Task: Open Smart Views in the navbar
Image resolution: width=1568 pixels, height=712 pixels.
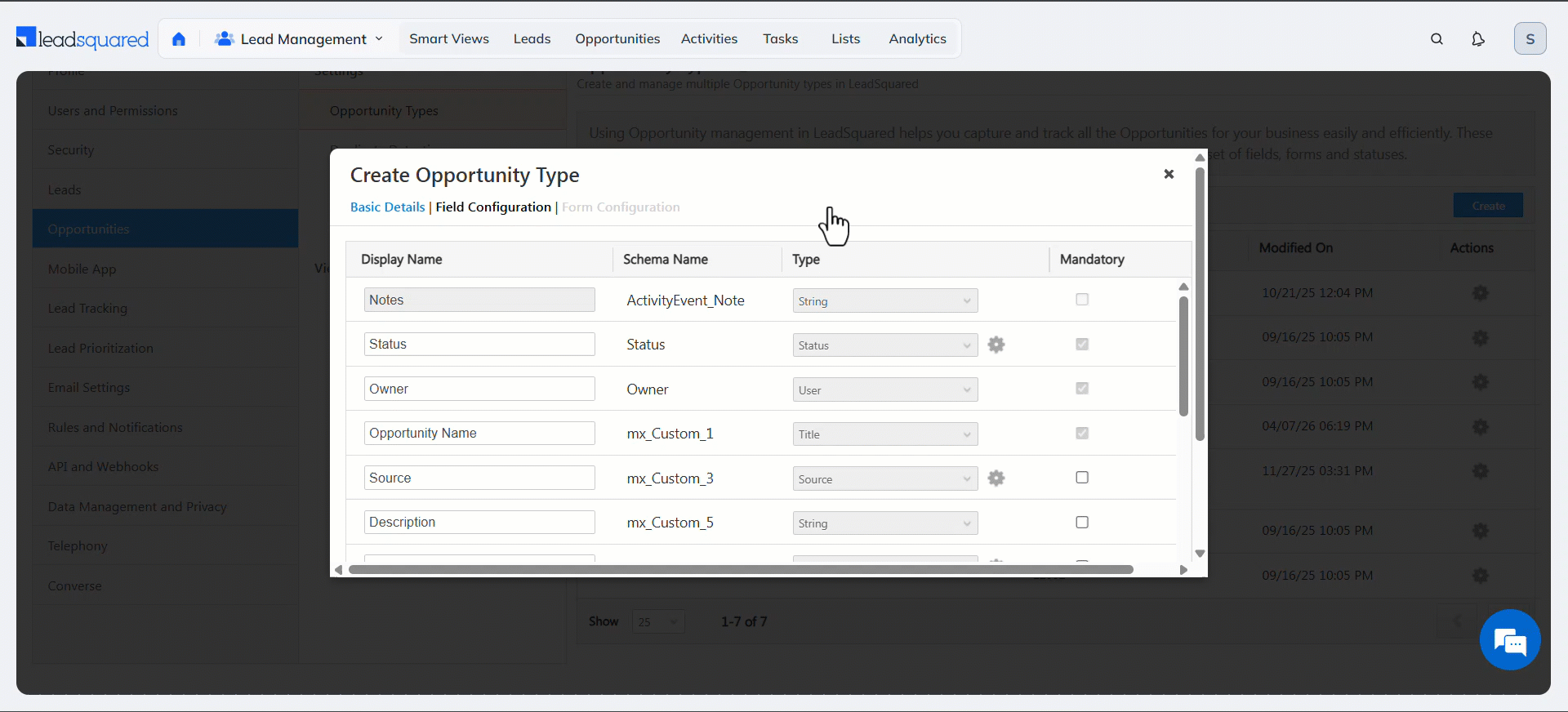Action: pos(448,39)
